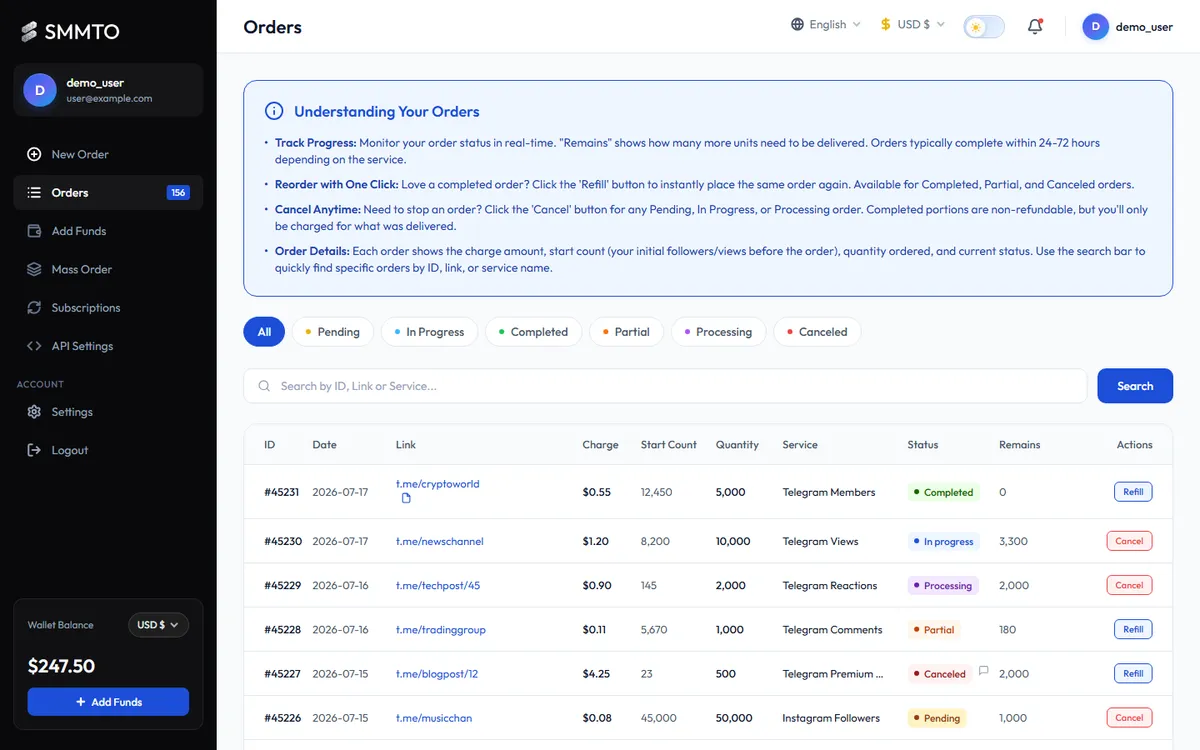Viewport: 1200px width, 750px height.
Task: Click the $247.50 wallet balance
Action: (61, 666)
